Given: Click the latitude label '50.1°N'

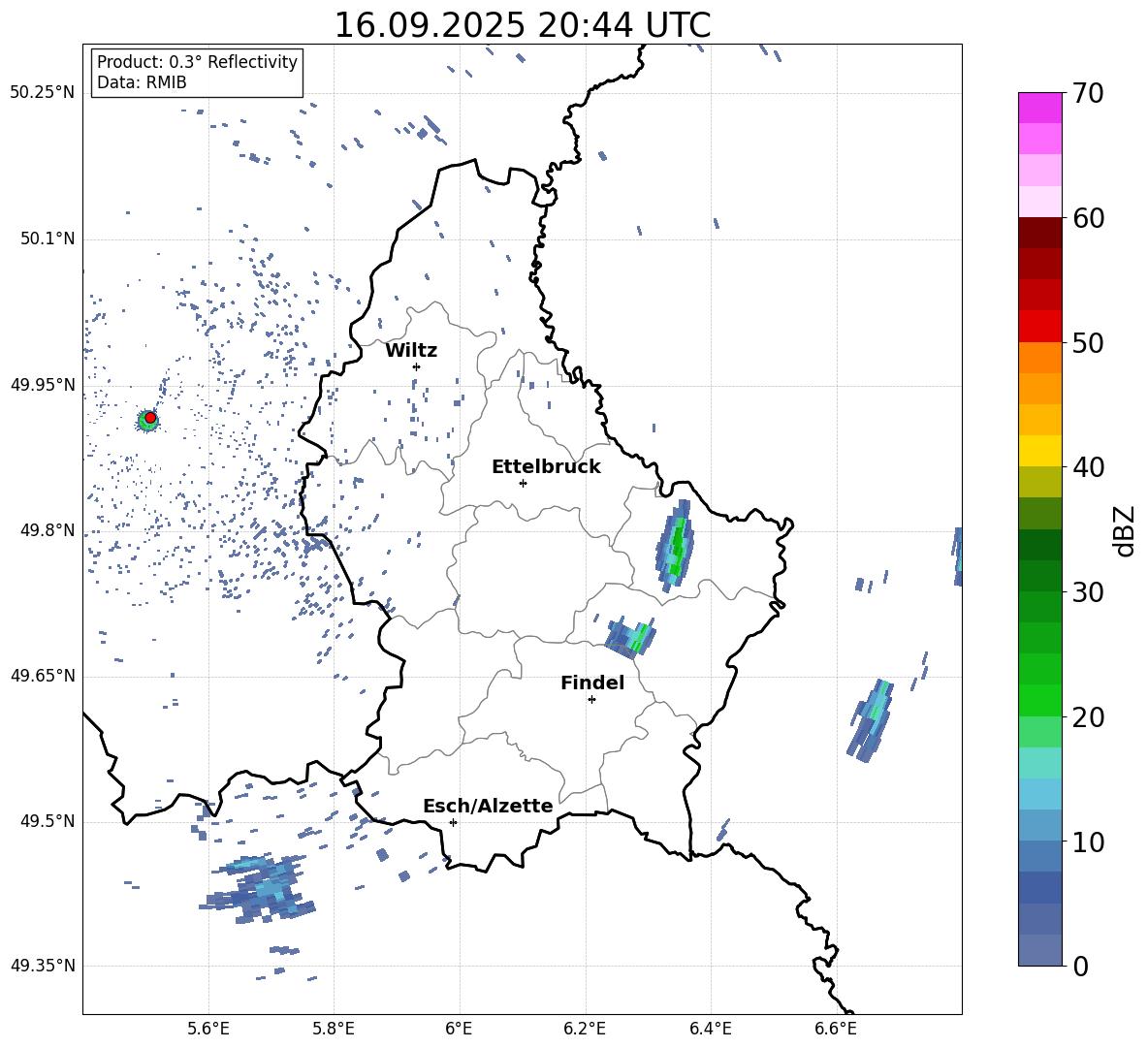Looking at the screenshot, I should tap(47, 239).
